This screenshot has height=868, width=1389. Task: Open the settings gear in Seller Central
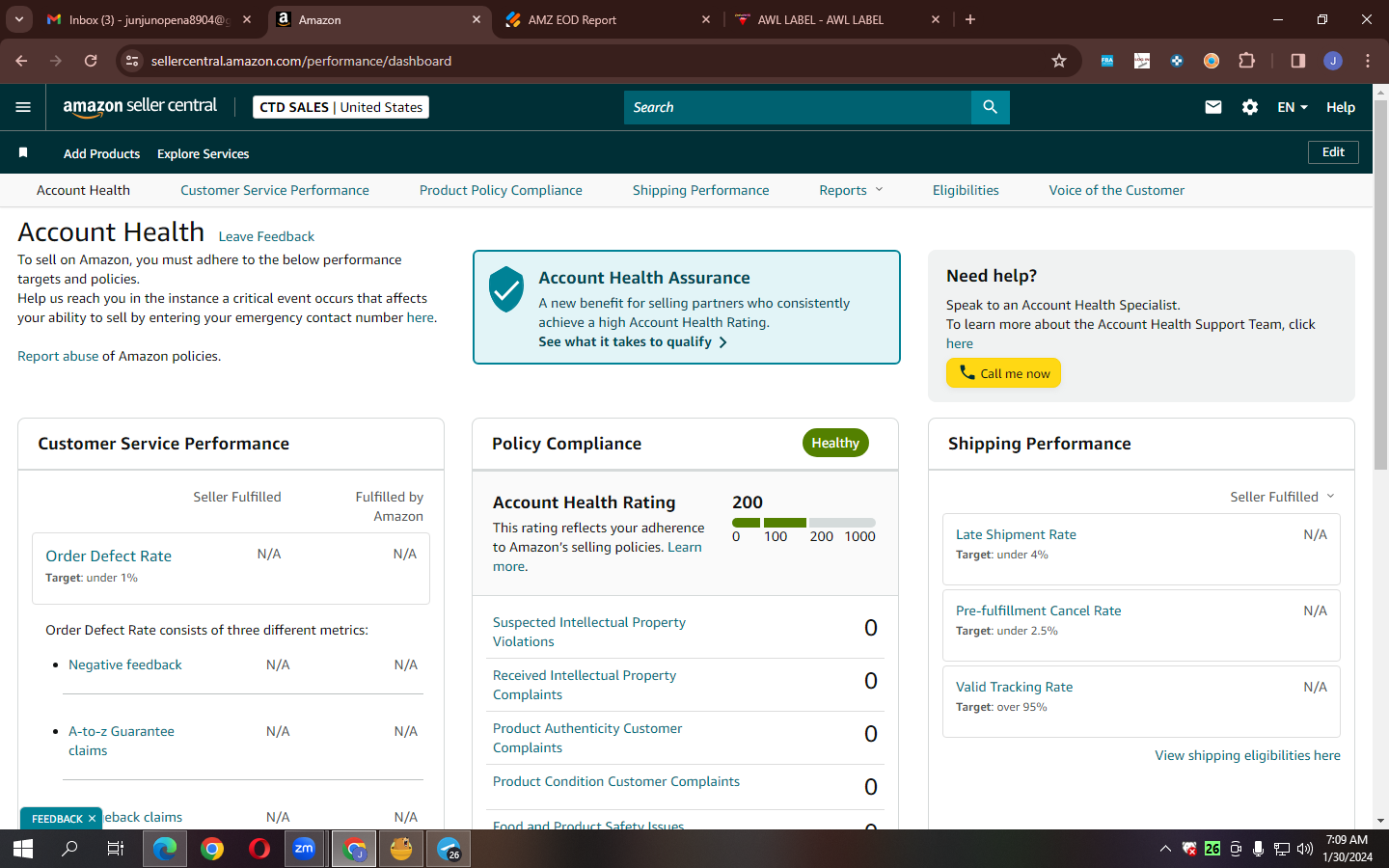click(1250, 107)
